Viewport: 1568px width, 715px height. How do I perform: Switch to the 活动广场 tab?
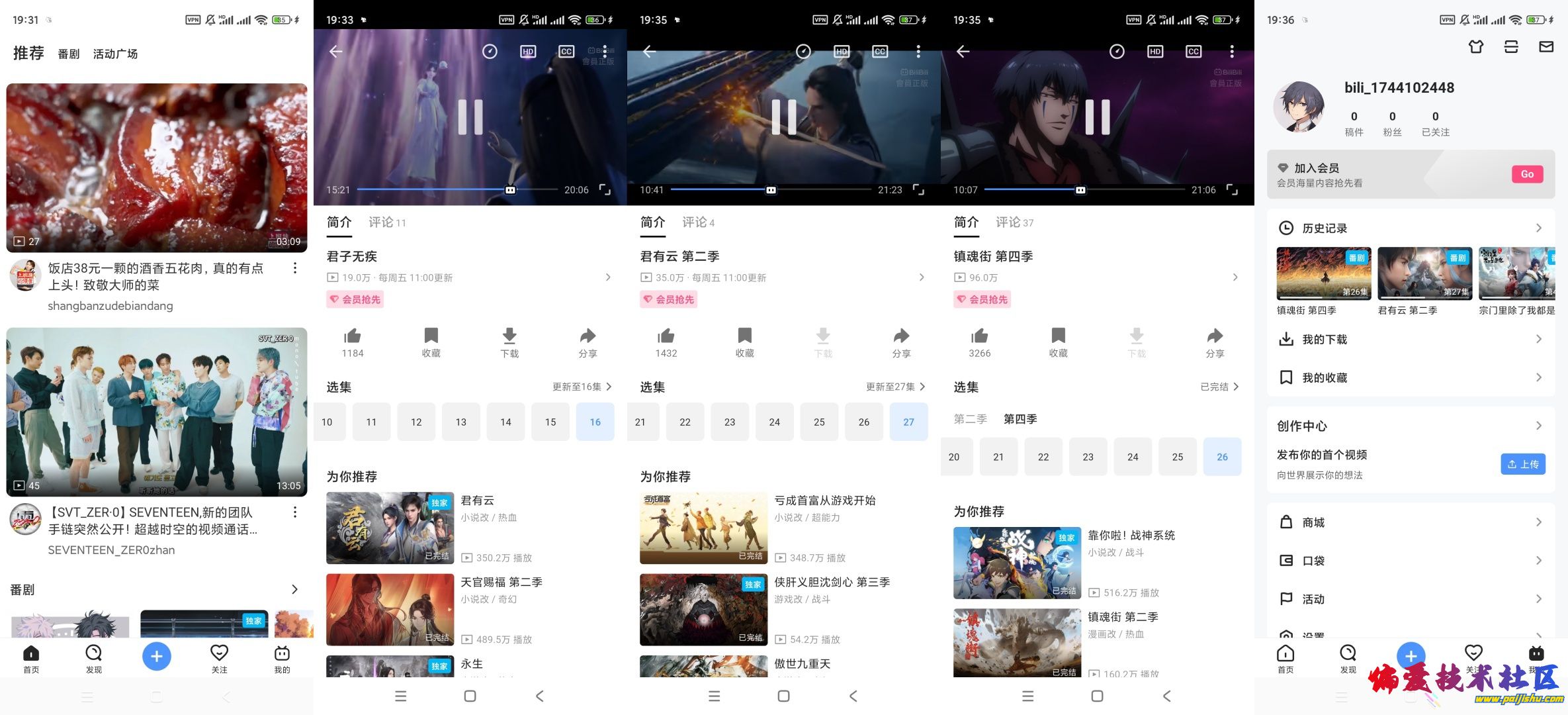pos(115,54)
